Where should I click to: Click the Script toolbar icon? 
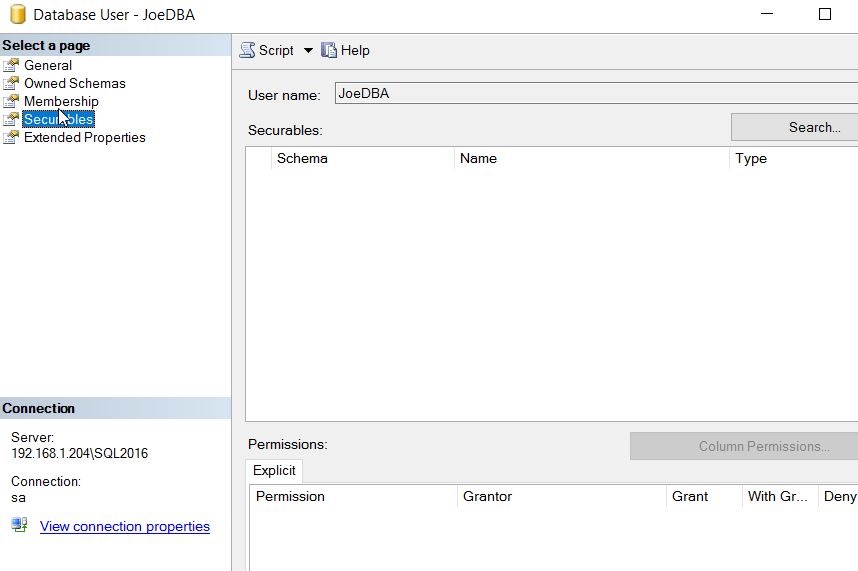pos(247,50)
